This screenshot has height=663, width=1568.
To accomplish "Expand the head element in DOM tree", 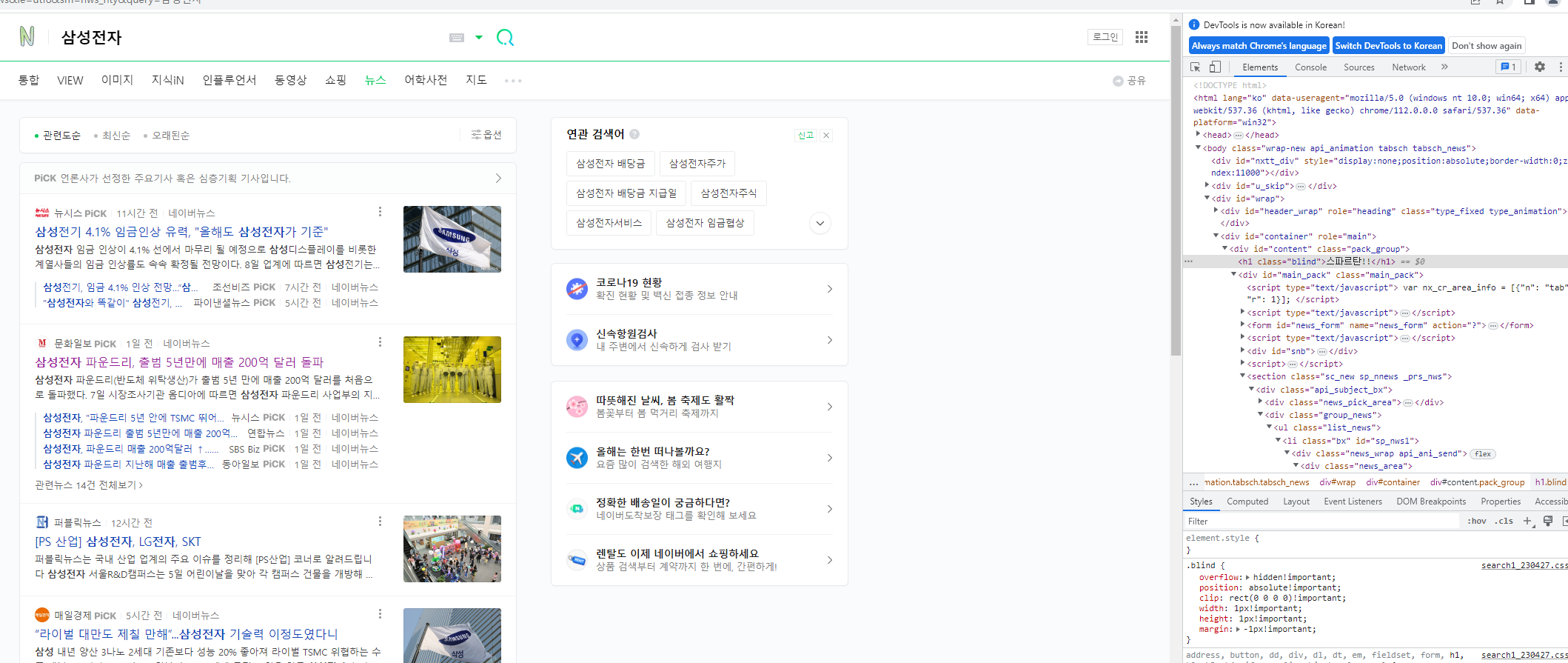I will point(1198,134).
